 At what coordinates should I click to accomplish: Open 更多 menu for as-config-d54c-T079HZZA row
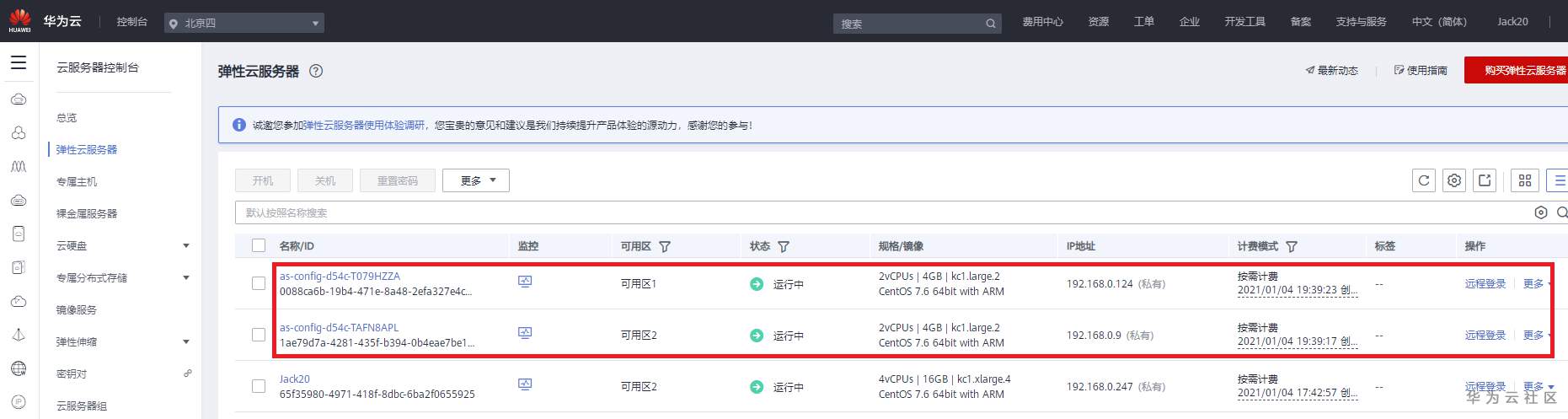pos(1538,284)
